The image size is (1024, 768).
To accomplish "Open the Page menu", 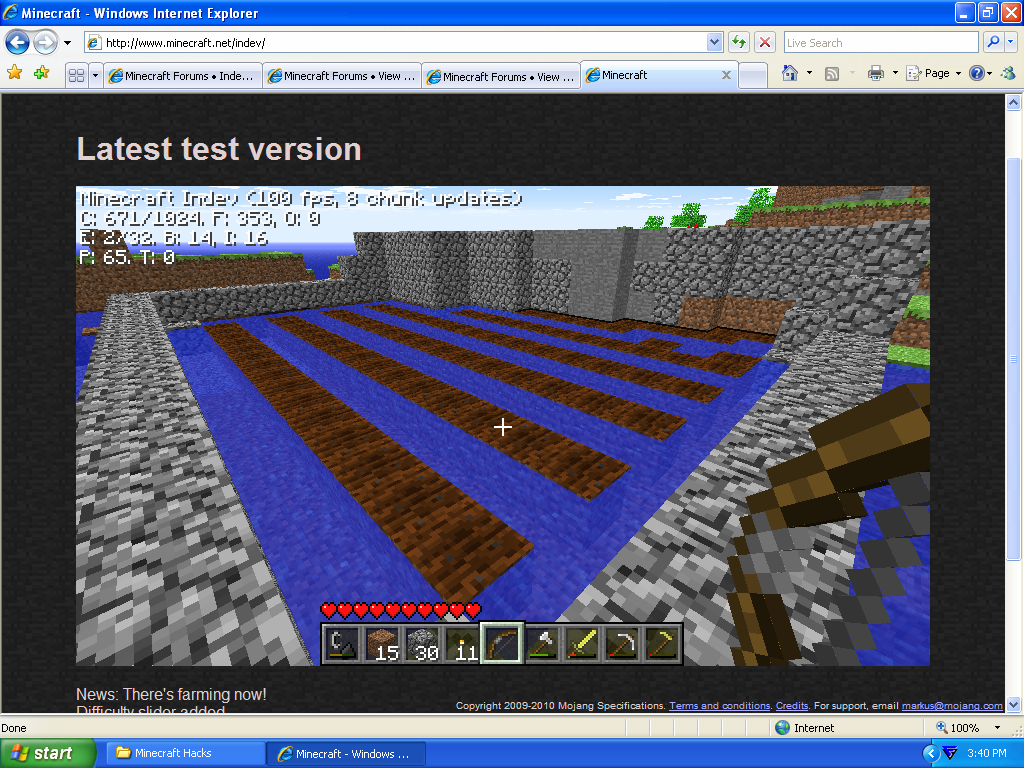I will tap(934, 73).
